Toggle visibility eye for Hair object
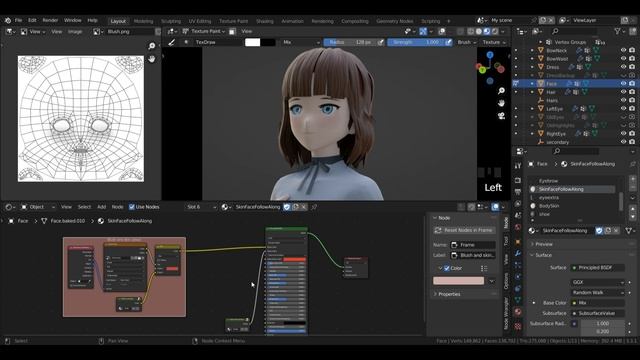The width and height of the screenshot is (640, 360). tap(623, 92)
